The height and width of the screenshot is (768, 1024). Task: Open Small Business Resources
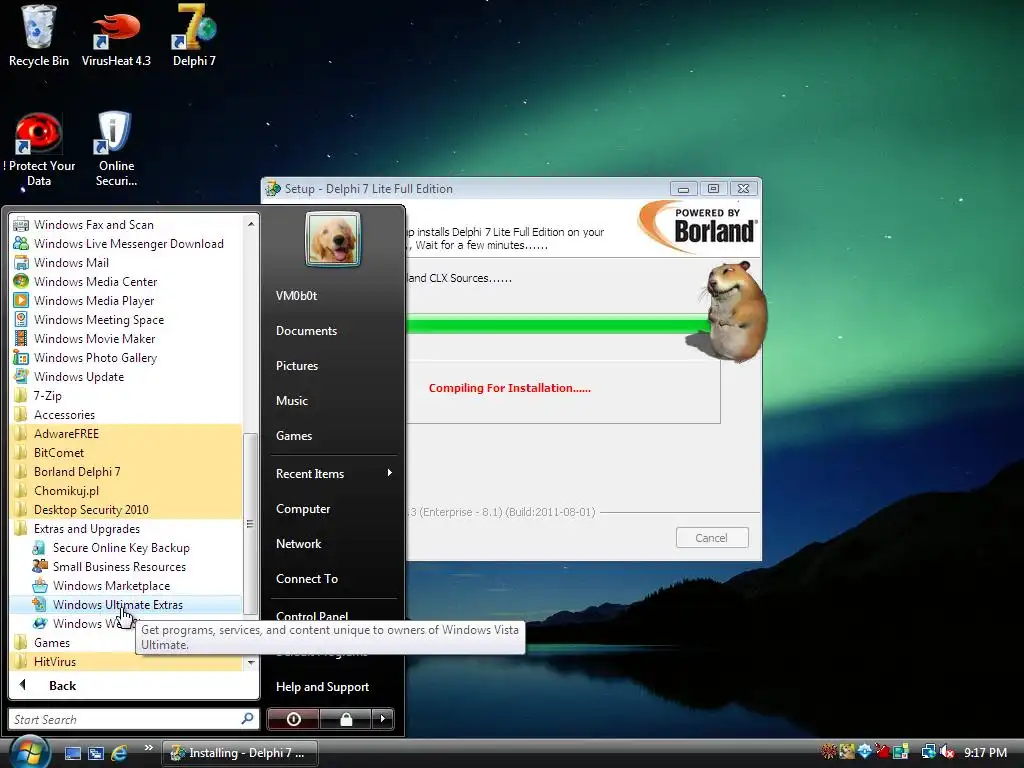(126, 566)
